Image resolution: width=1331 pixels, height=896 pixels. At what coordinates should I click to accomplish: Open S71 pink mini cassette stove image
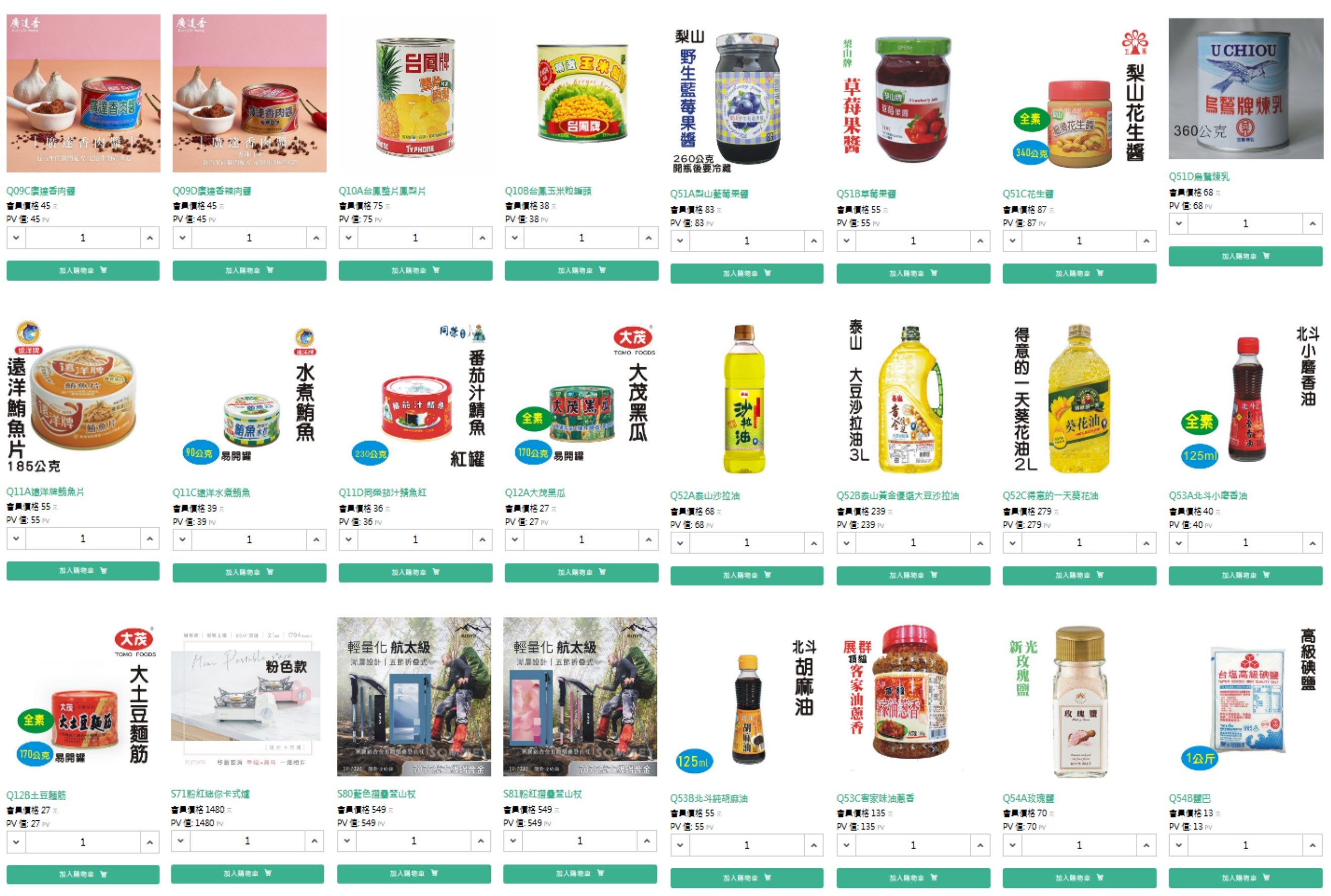click(x=246, y=697)
